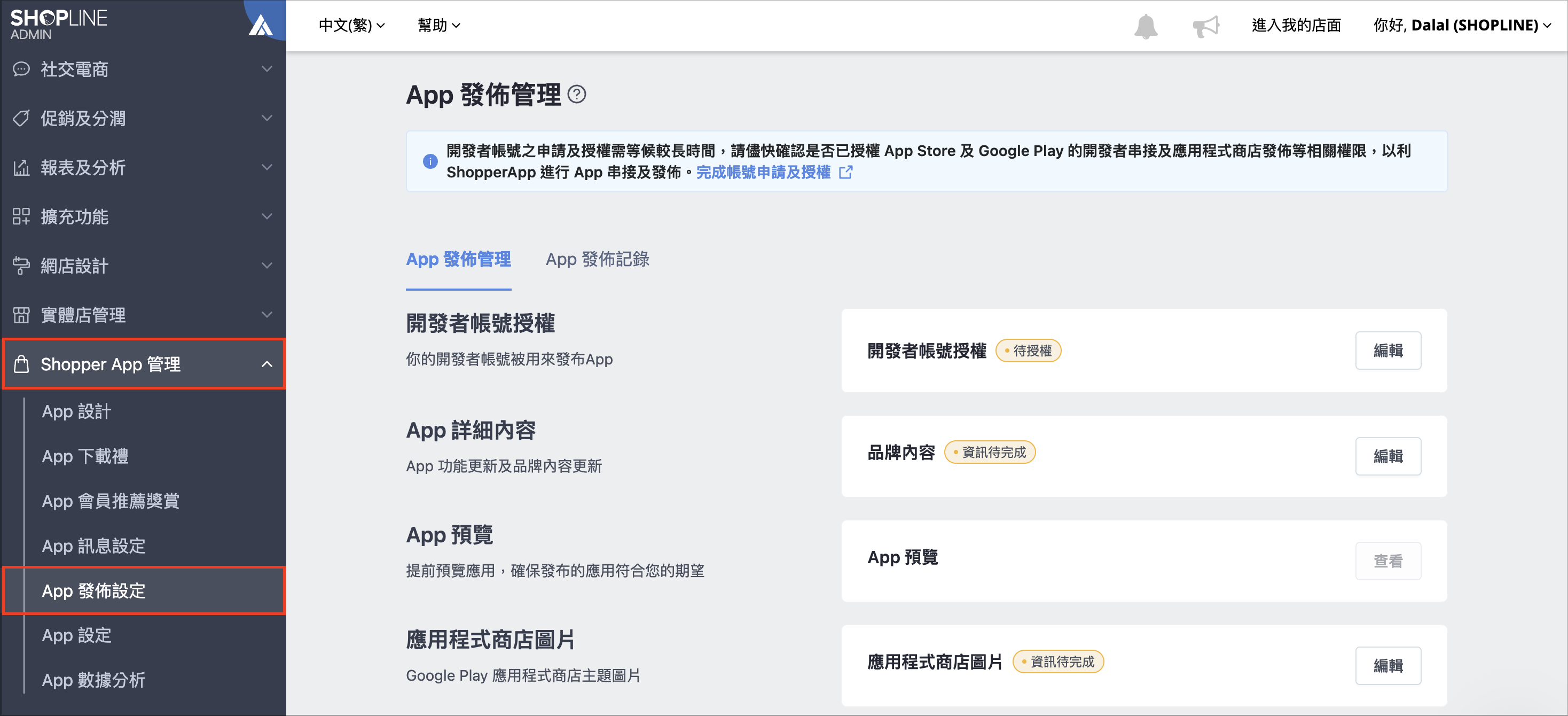Click the 品牌內容 card label

click(x=901, y=453)
